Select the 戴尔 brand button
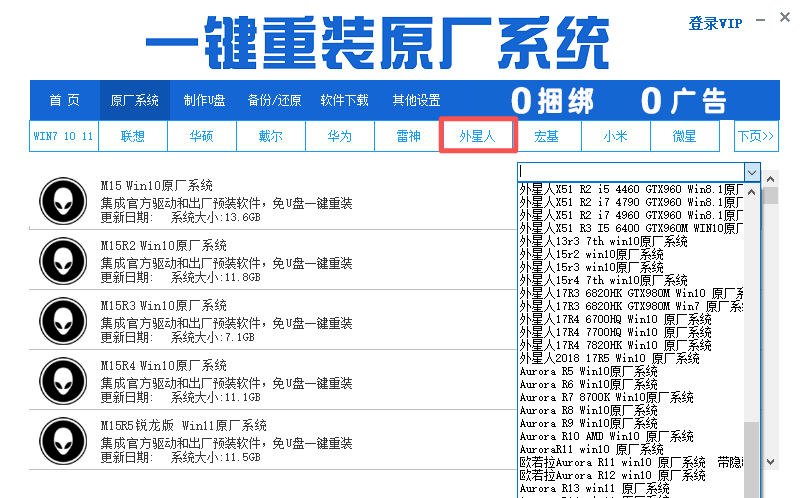The height and width of the screenshot is (498, 808). (271, 136)
